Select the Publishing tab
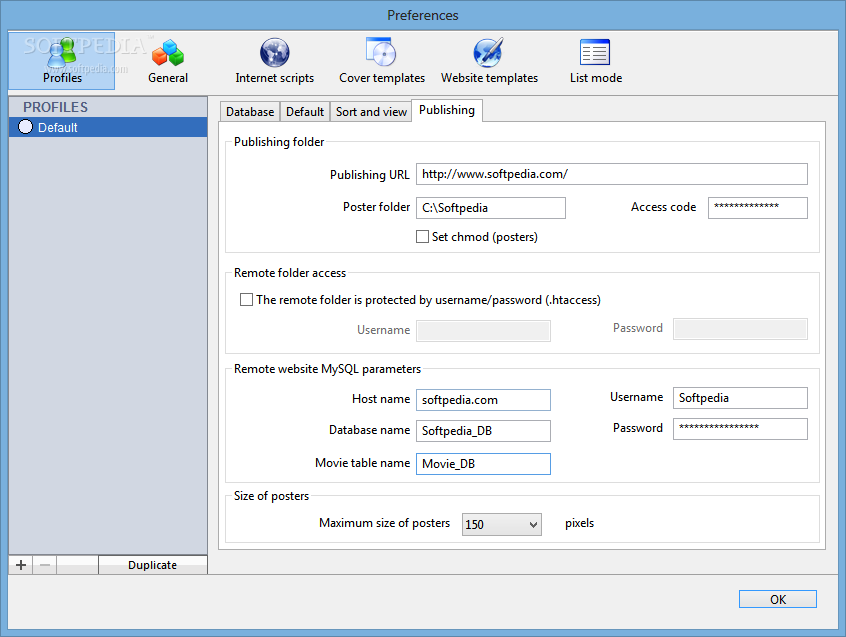 [x=447, y=110]
